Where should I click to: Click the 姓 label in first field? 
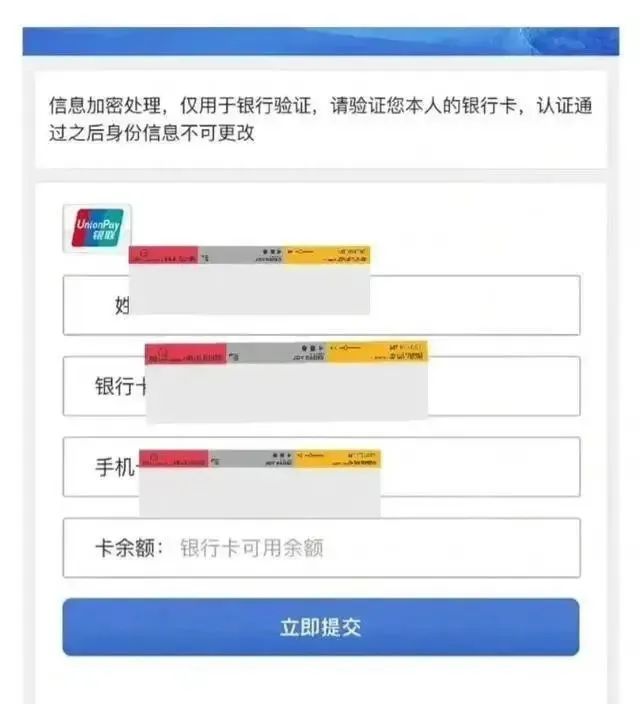(x=123, y=306)
